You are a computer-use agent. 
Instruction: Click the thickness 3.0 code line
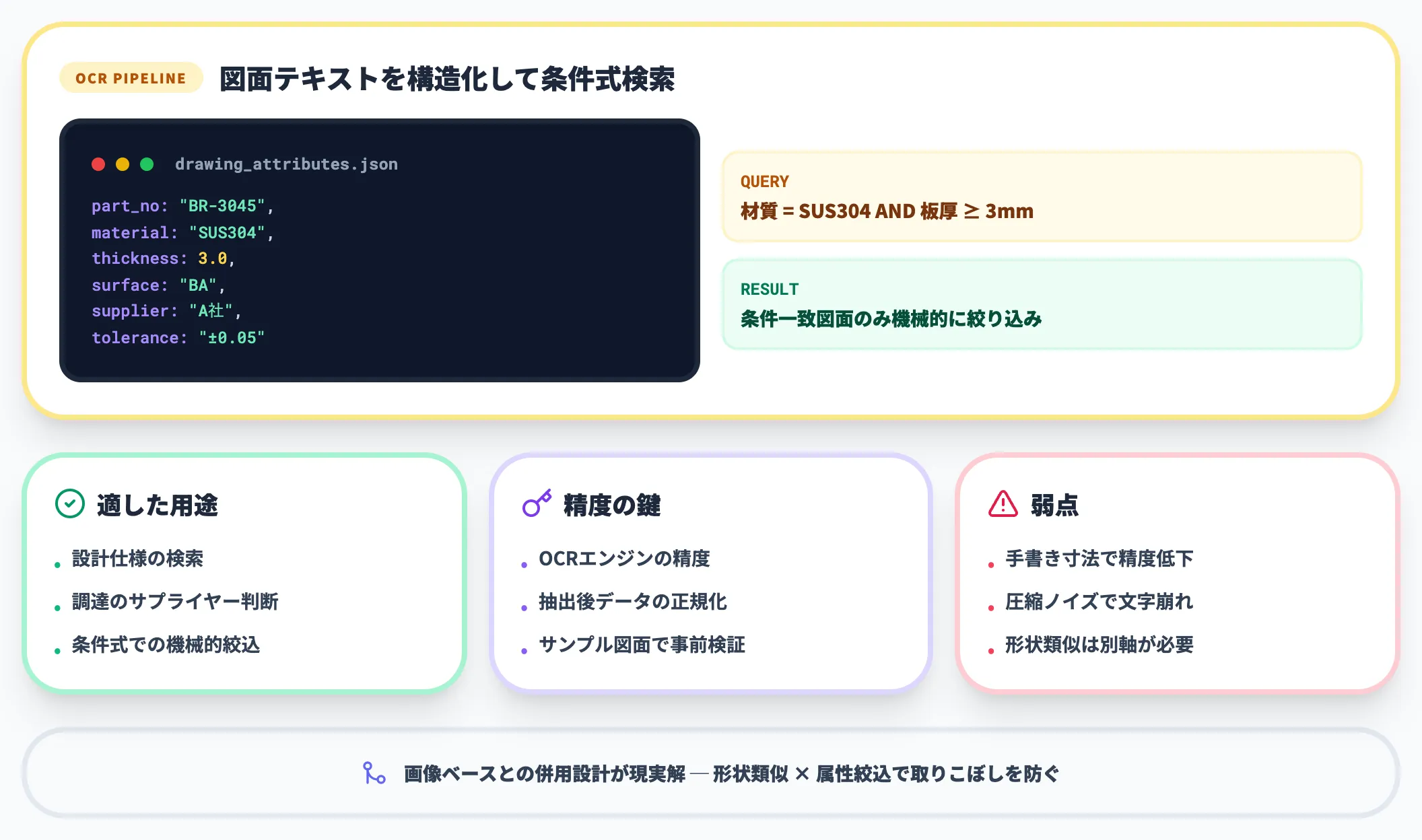tap(163, 258)
